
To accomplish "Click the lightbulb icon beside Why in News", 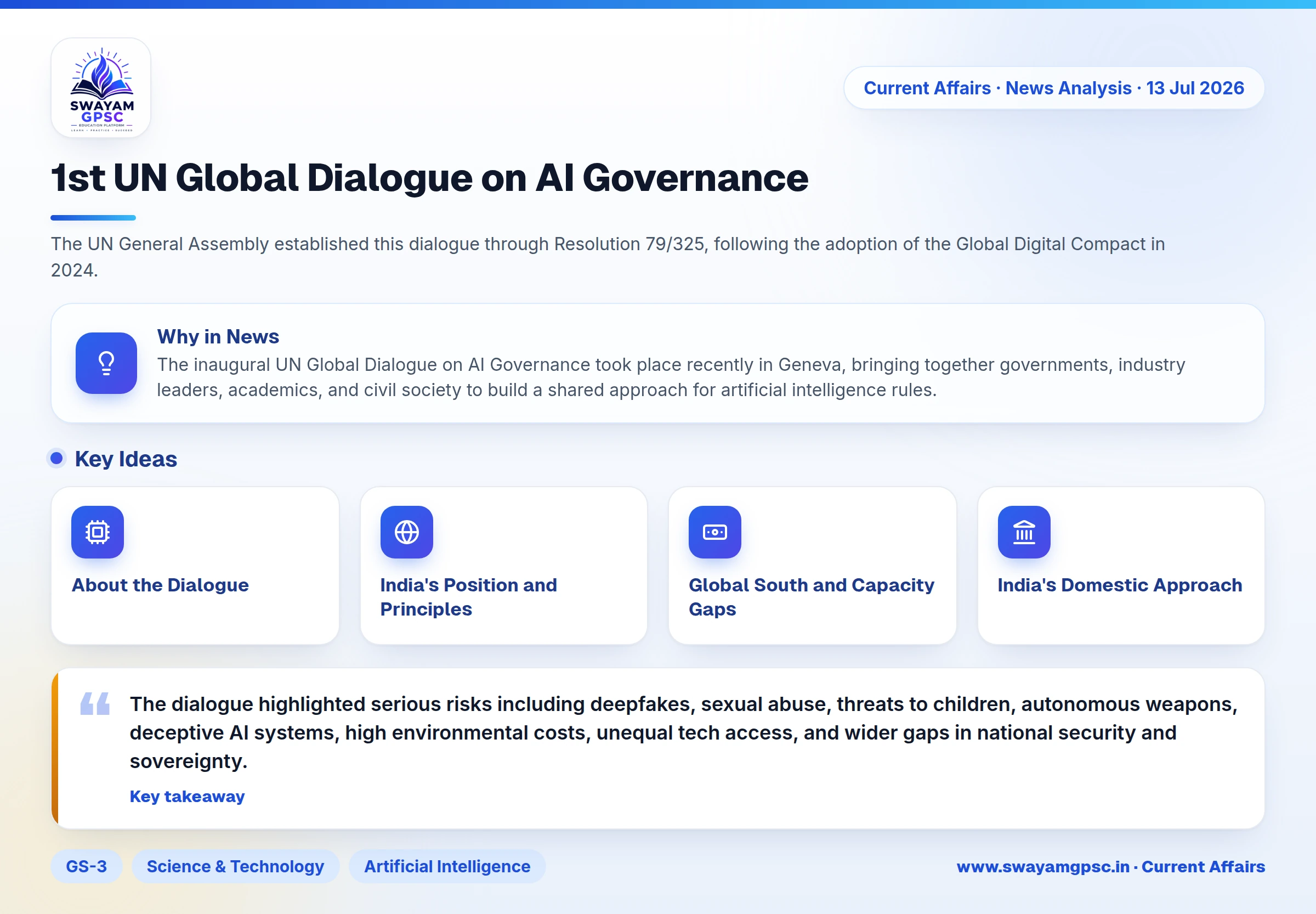I will coord(106,363).
